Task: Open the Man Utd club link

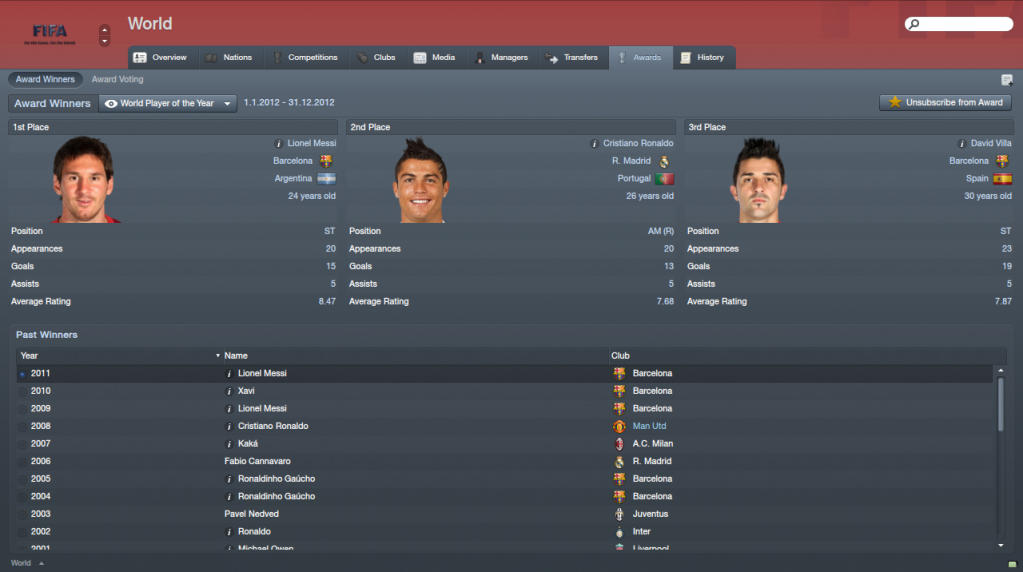Action: (x=649, y=426)
